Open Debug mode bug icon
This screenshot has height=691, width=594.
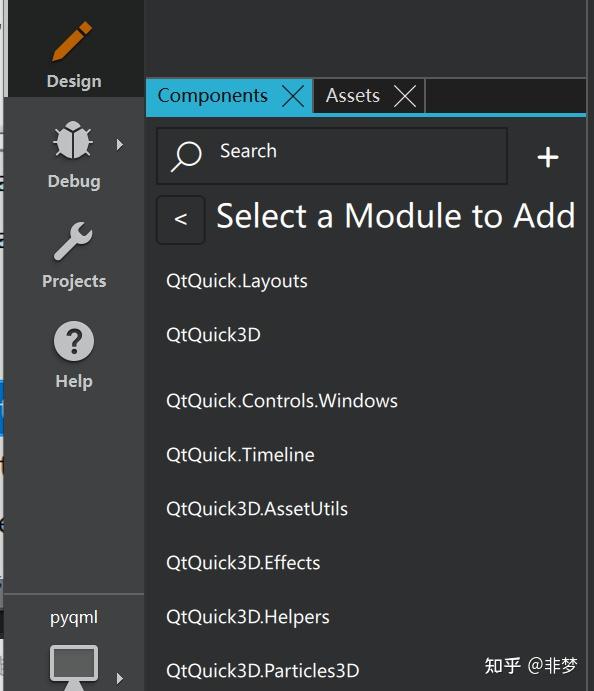coord(73,140)
